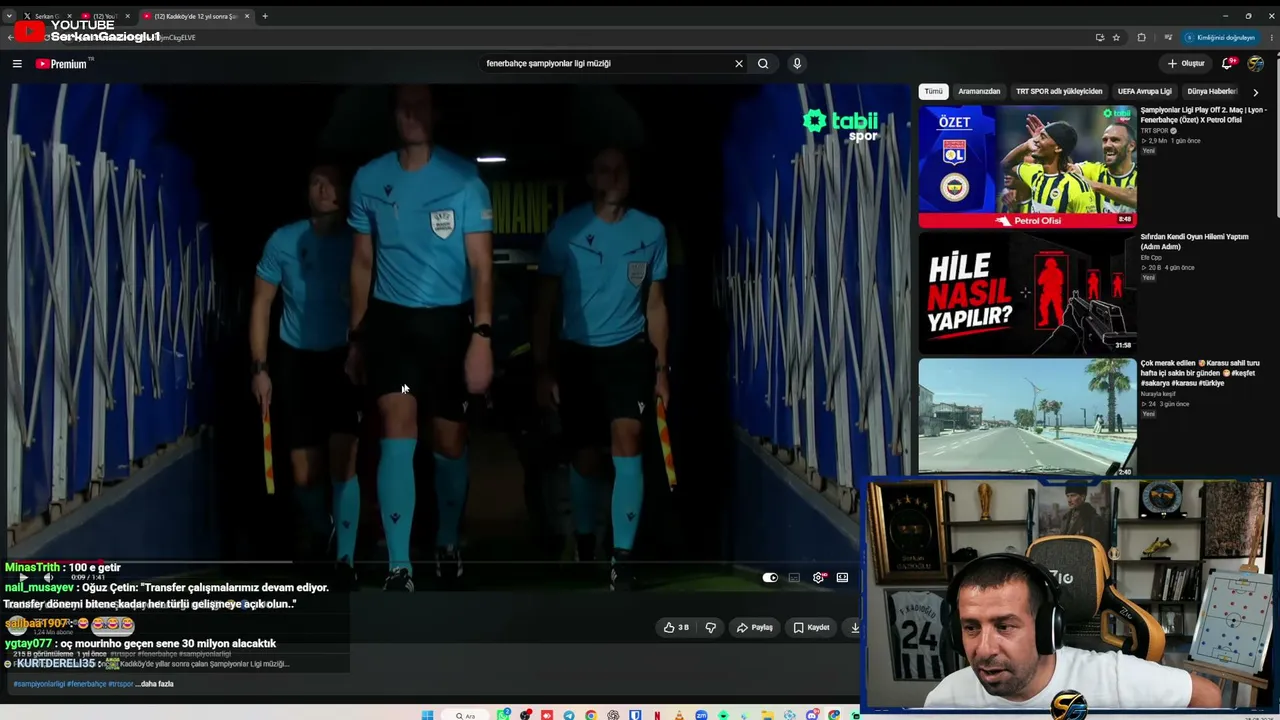Open VLC media player from the taskbar
This screenshot has width=1280, height=720.
pyautogui.click(x=679, y=715)
